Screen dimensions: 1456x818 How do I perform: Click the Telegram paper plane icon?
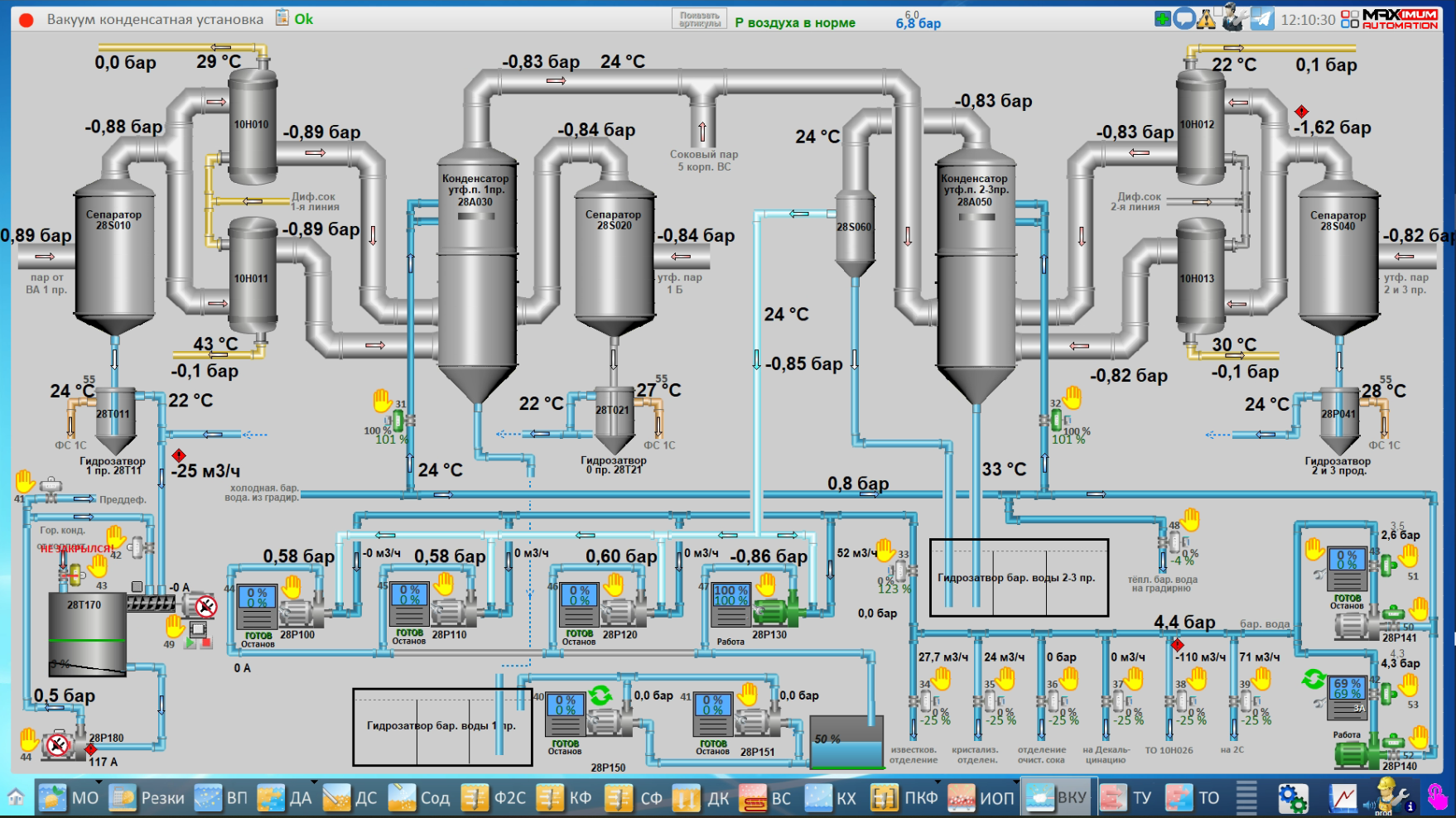pyautogui.click(x=1262, y=19)
